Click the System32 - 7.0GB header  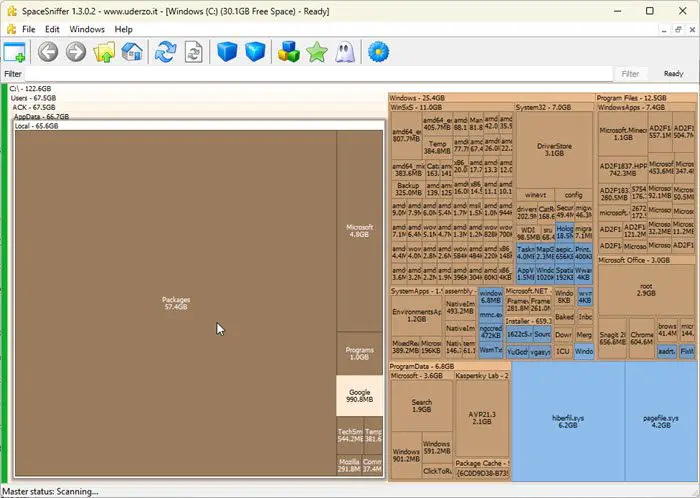(543, 108)
